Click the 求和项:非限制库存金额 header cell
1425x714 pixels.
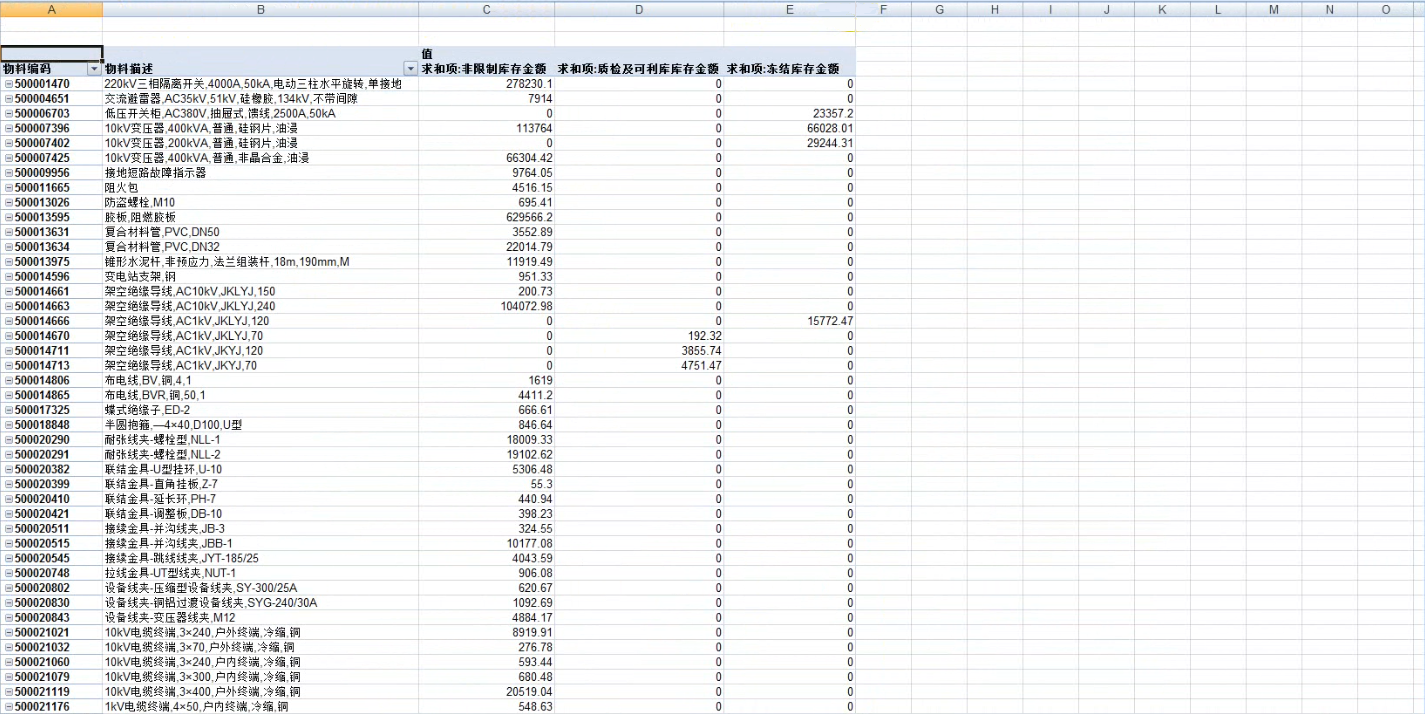pyautogui.click(x=485, y=69)
